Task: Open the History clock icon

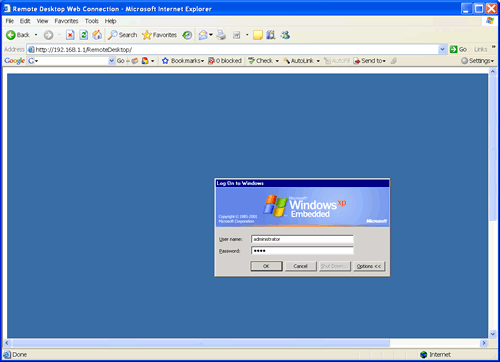Action: tap(187, 35)
